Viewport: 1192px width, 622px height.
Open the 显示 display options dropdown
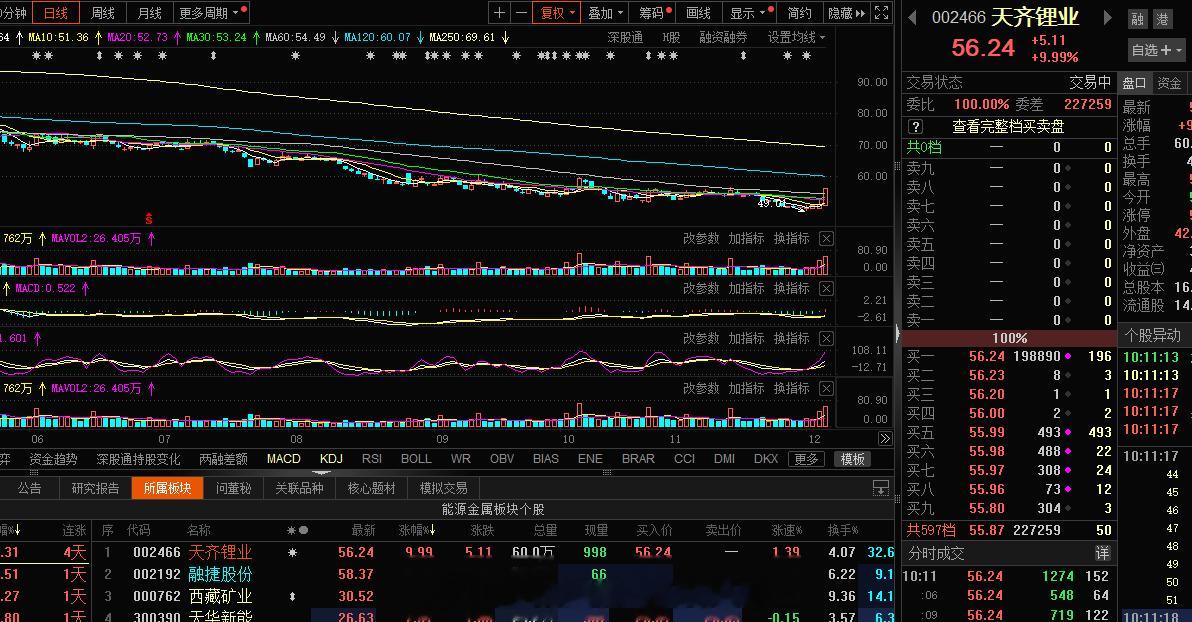[x=748, y=13]
